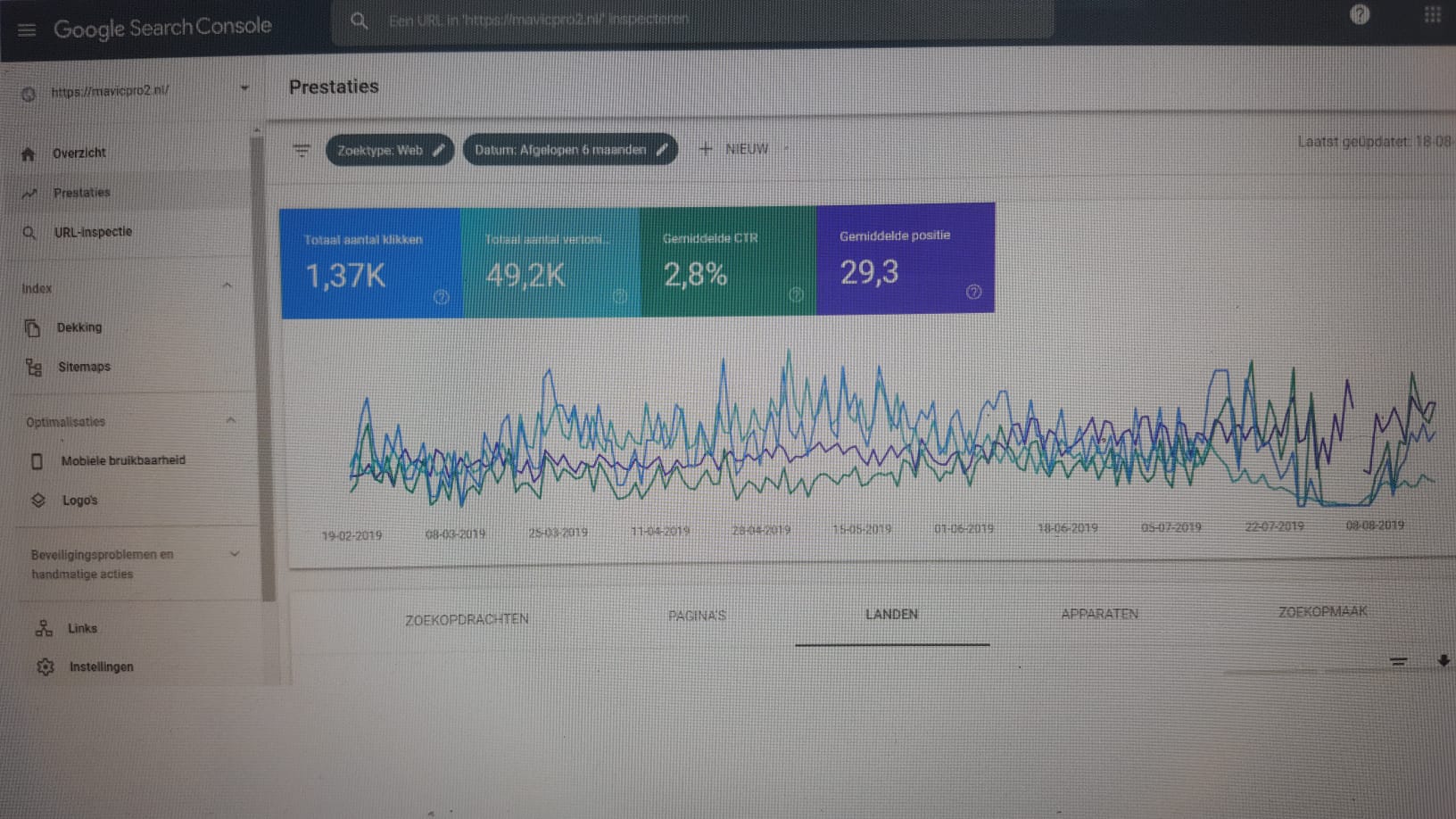The height and width of the screenshot is (819, 1456).
Task: Select the LANDEN tab
Action: 891,615
